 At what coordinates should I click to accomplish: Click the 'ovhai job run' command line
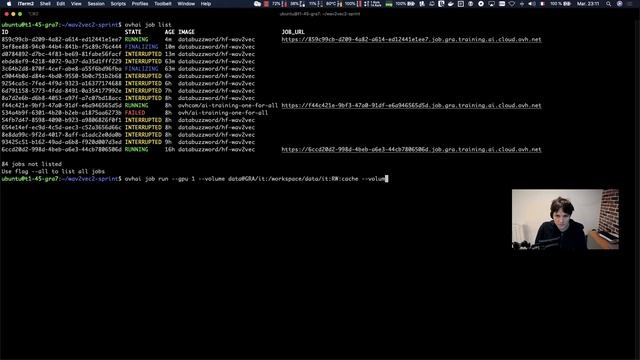256,179
